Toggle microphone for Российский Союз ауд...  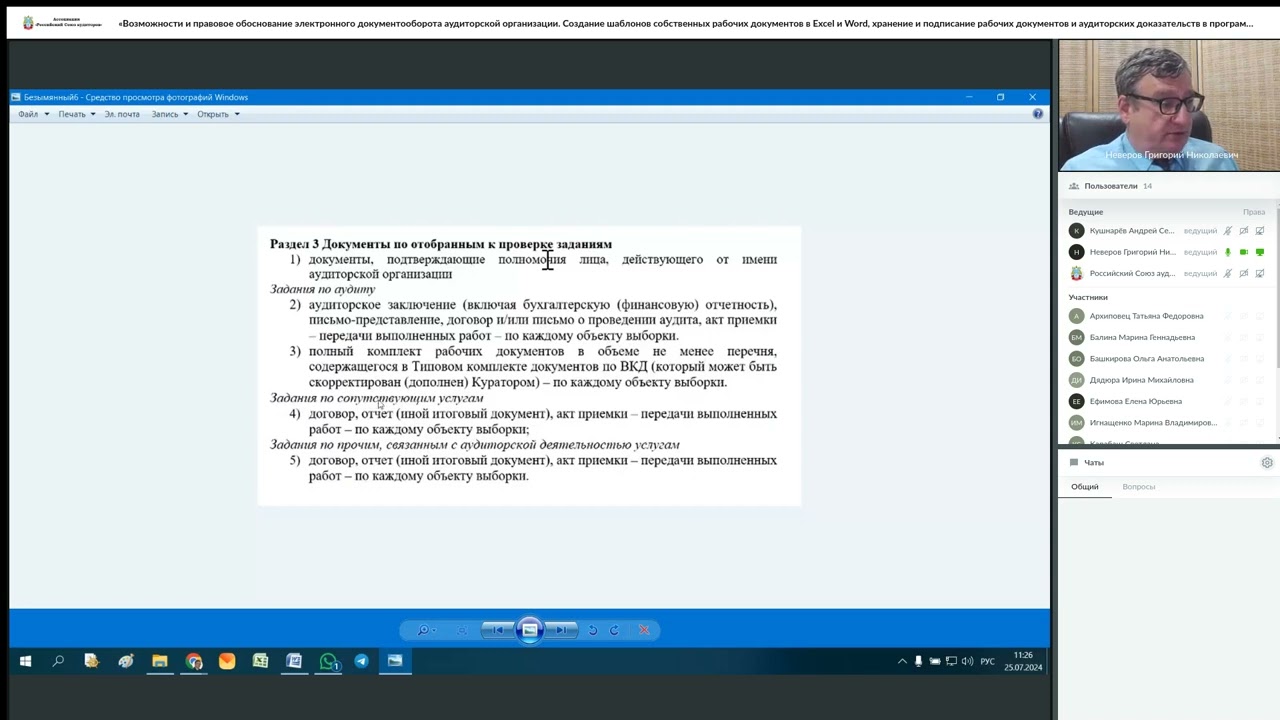pyautogui.click(x=1228, y=273)
